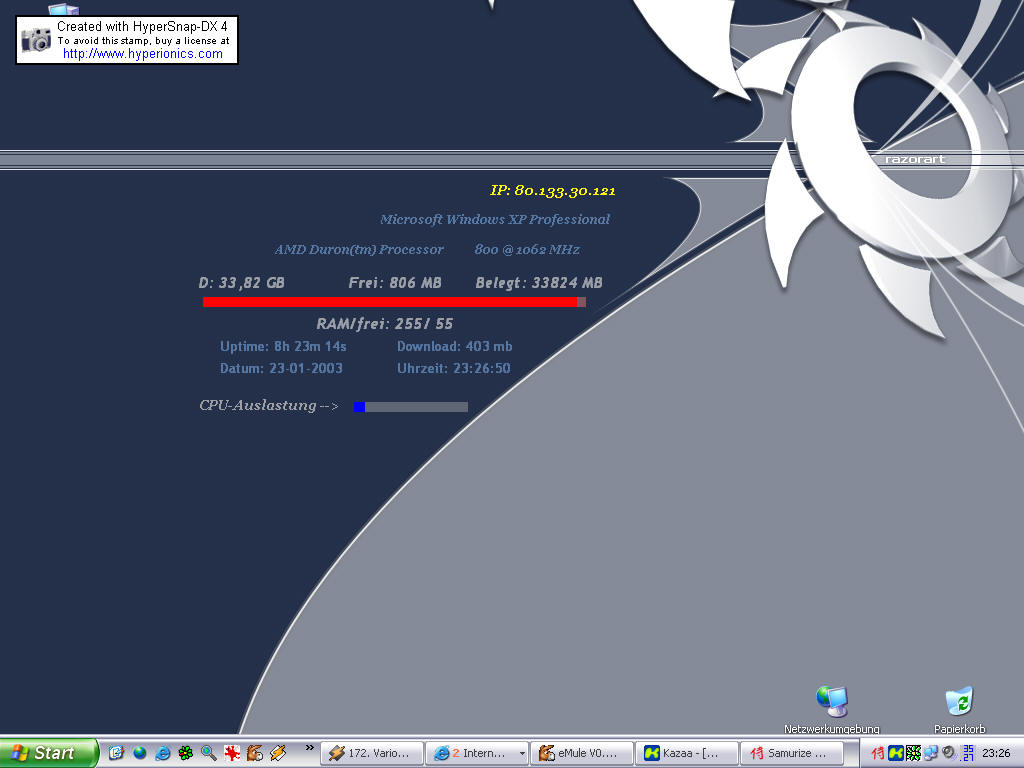Click Kazaa tray icon
Viewport: 1024px width, 768px height.
896,754
